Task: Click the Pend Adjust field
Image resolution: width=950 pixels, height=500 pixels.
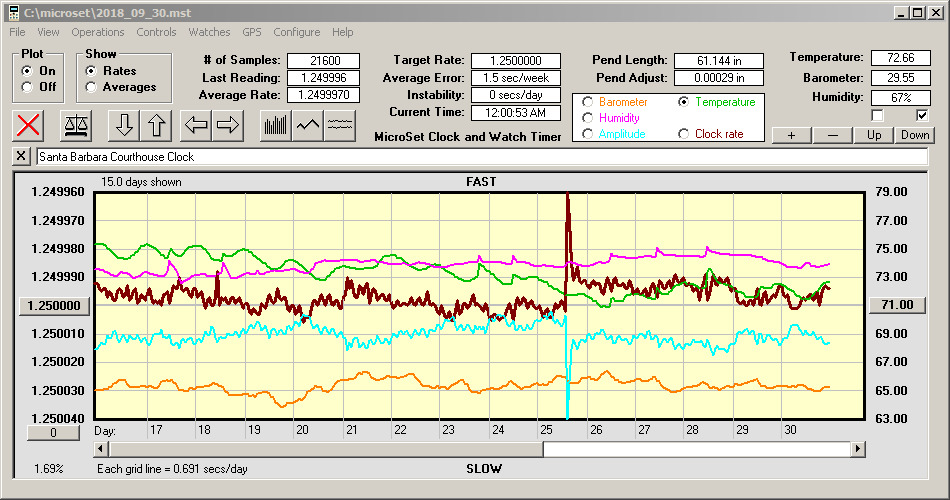Action: click(x=719, y=78)
